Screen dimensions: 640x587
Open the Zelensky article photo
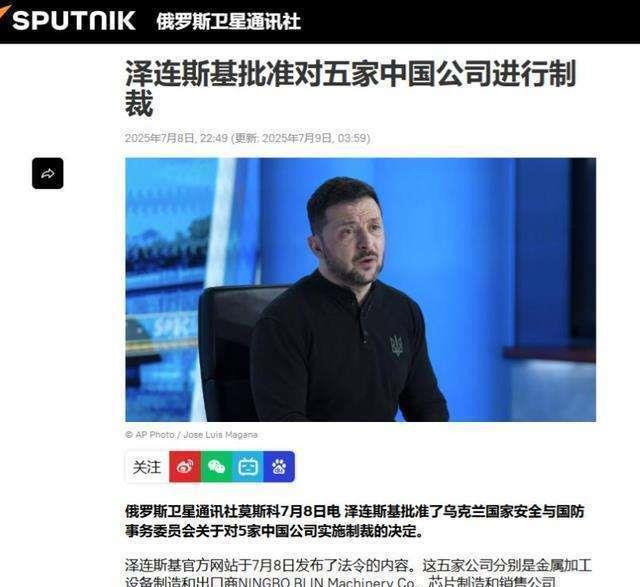point(360,289)
